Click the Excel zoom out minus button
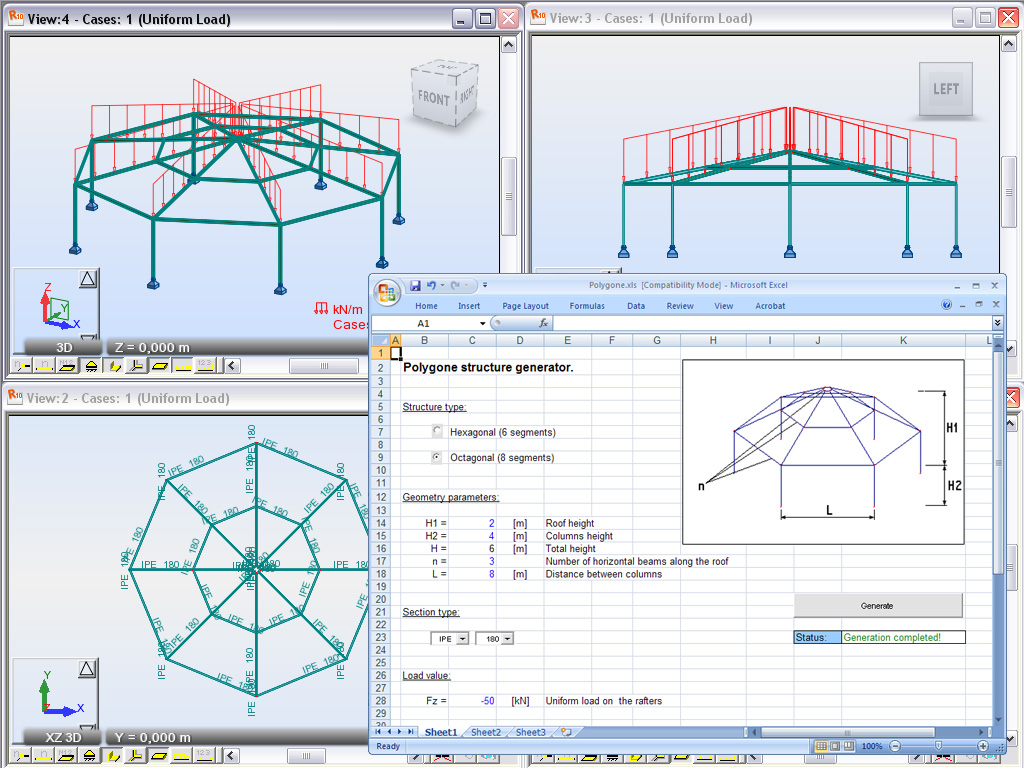 tap(895, 746)
